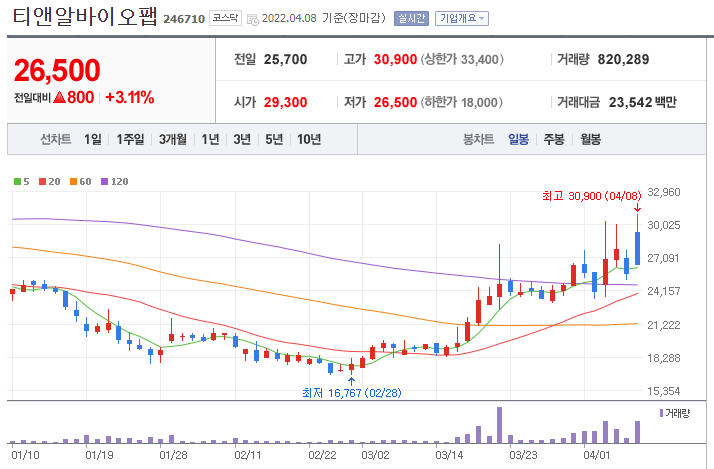Click the 24,157 price axis label
714x469 pixels.
tap(664, 291)
